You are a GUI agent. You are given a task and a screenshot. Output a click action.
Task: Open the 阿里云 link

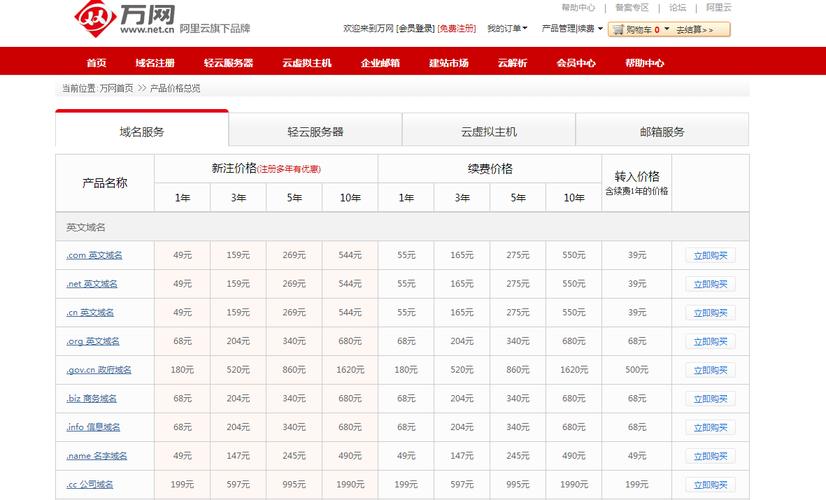pos(719,7)
